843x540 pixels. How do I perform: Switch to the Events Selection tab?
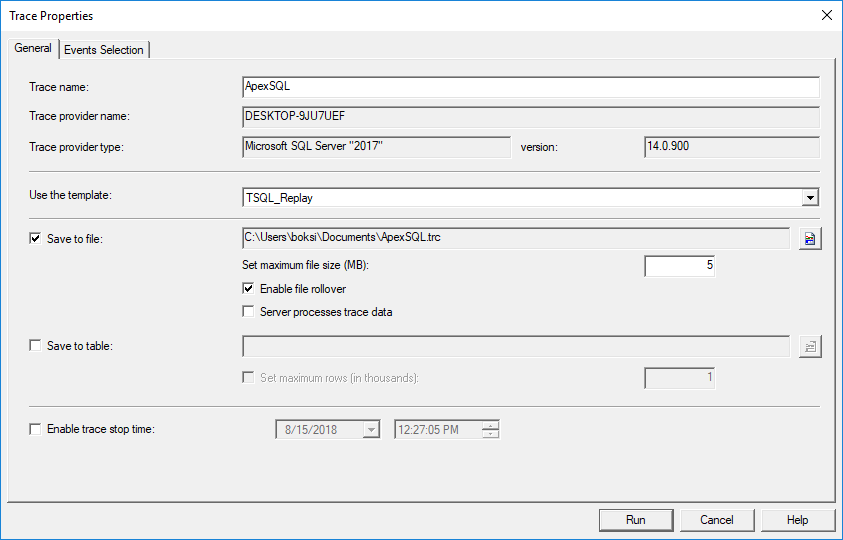point(104,49)
